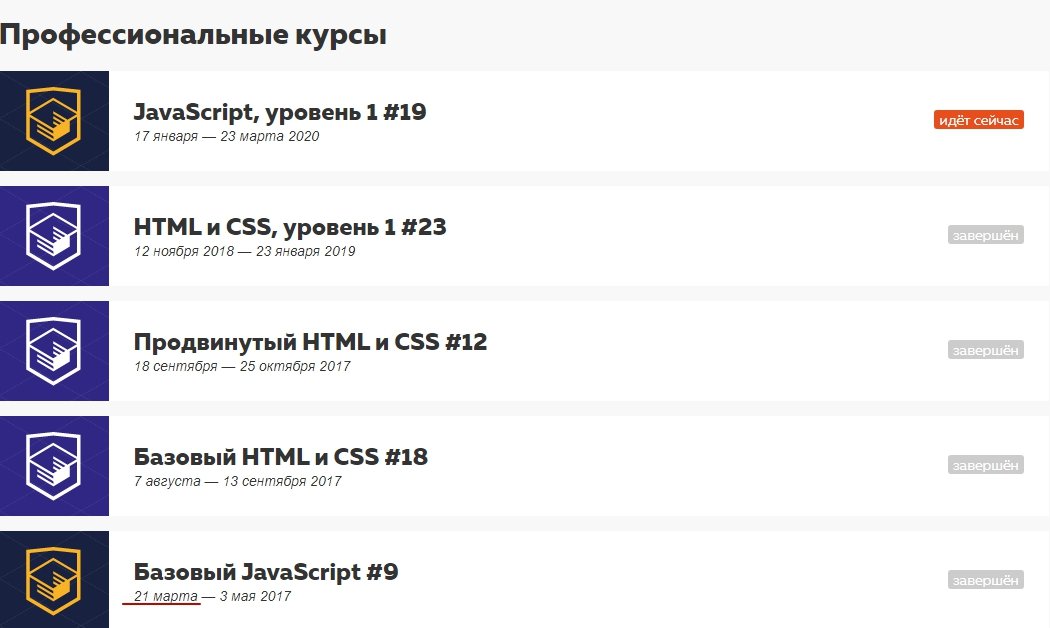Click the date range 17 января — 23 марта 2020
The image size is (1050, 628).
coord(226,136)
